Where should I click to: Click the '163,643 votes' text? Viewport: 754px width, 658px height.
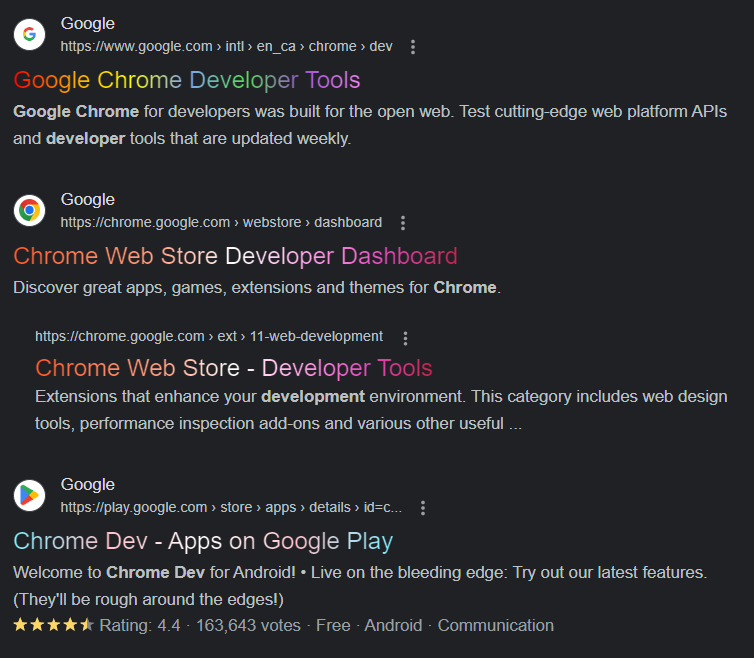pos(248,625)
